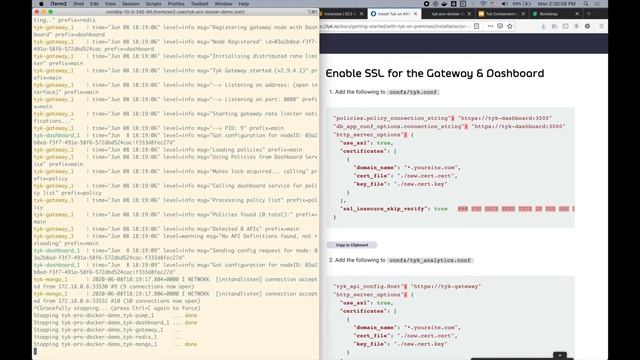Open a new browser tab with plus button
This screenshot has width=640, height=360.
coord(589,14)
